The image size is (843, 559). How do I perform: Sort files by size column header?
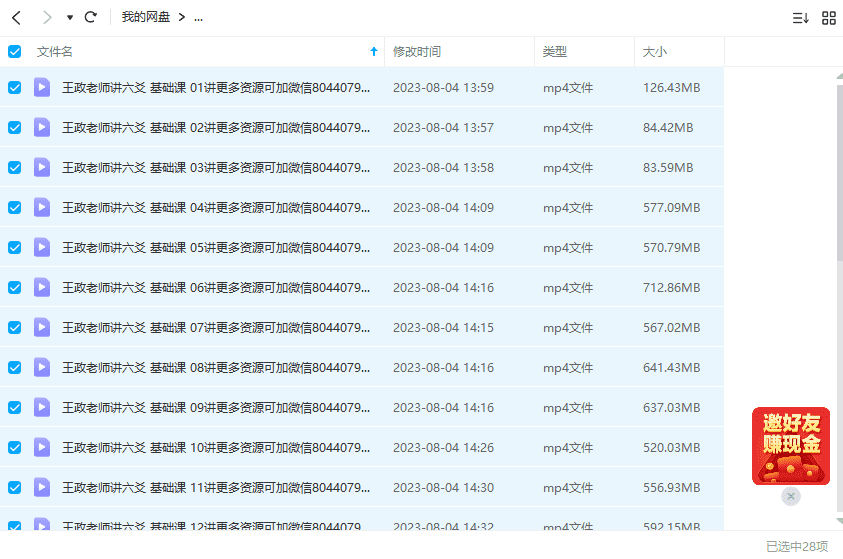[x=655, y=52]
